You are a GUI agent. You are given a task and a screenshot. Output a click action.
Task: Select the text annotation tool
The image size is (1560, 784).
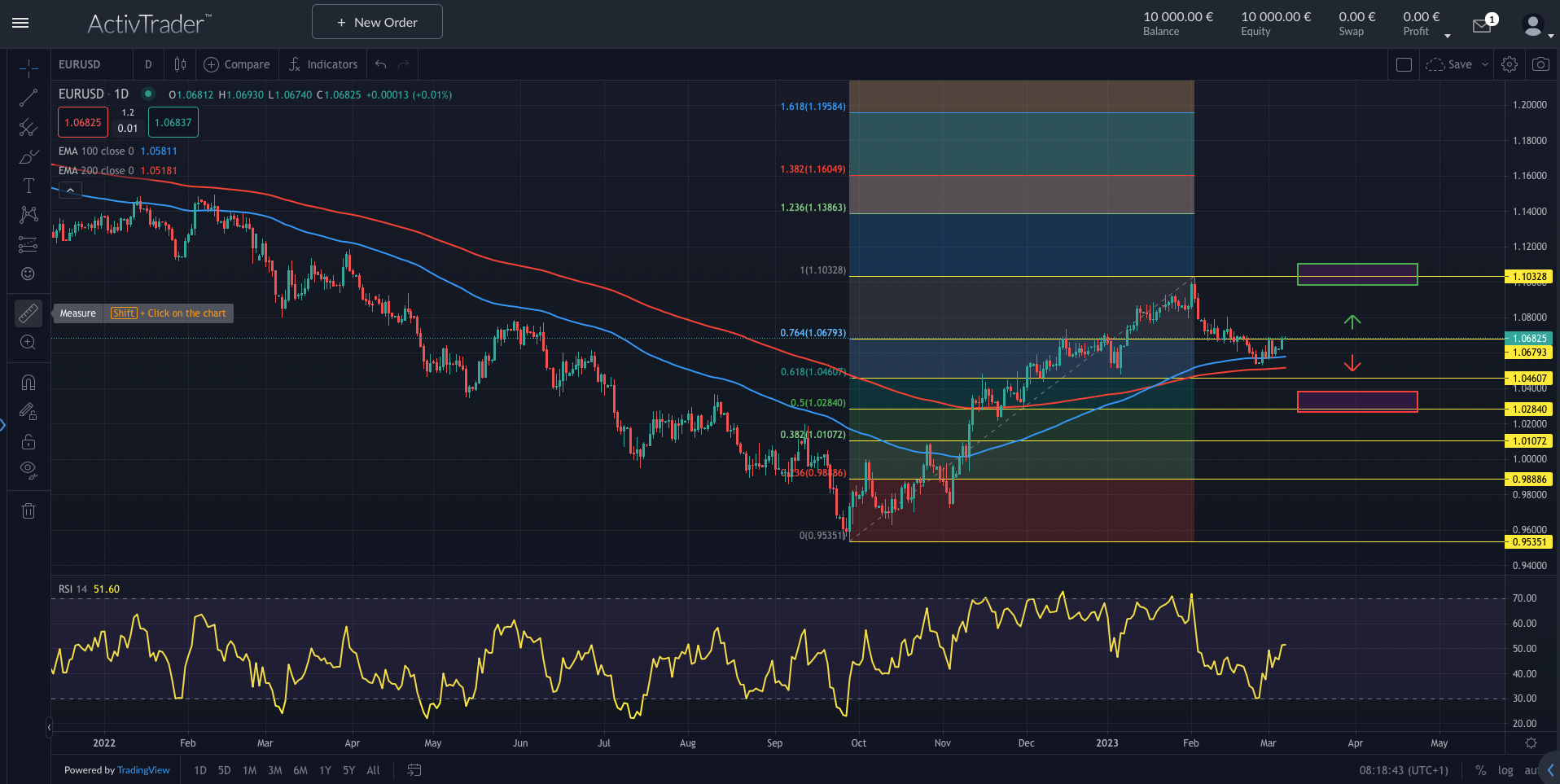(x=28, y=186)
